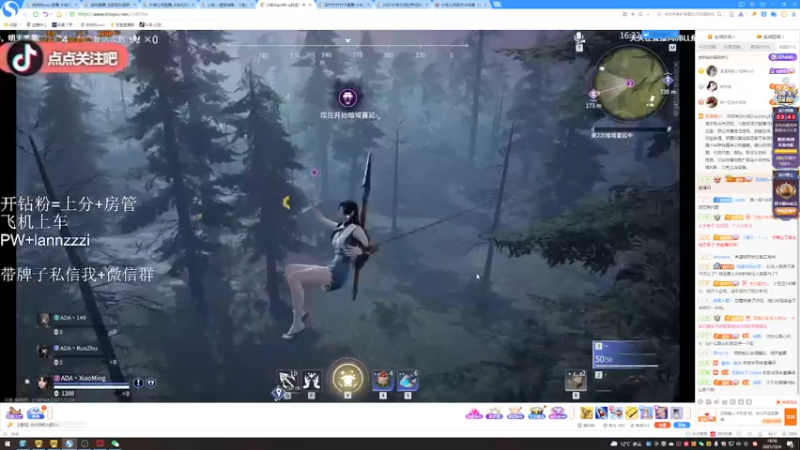Open the first ranking sub-tab in chat panel

708,47
